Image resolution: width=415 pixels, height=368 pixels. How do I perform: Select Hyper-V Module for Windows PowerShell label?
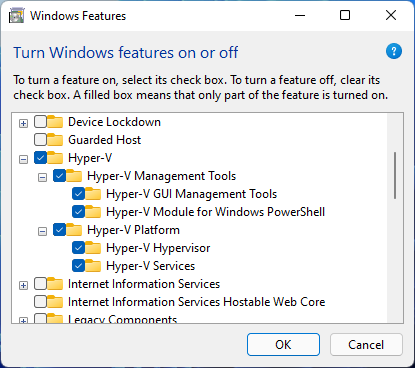215,212
